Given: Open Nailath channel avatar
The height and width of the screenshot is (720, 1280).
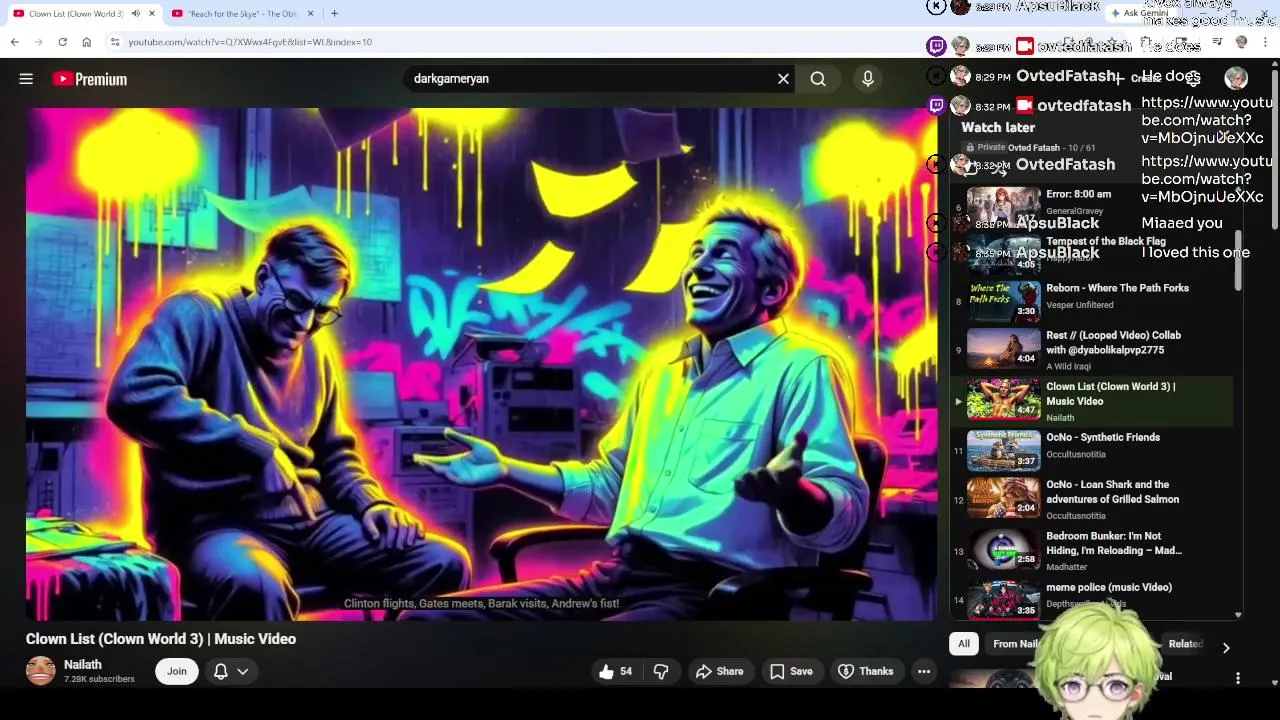Looking at the screenshot, I should tap(41, 671).
